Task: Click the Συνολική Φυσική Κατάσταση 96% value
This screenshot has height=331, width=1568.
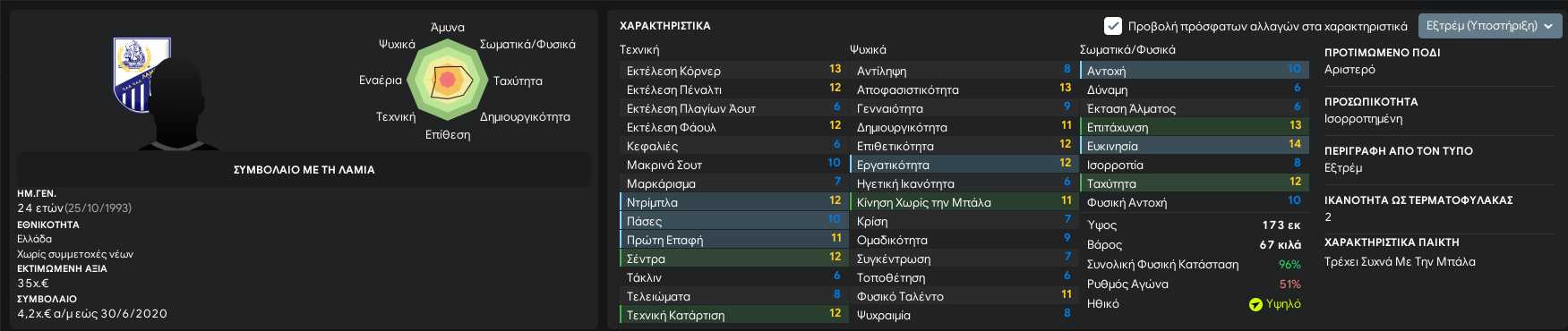Action: (x=1290, y=265)
